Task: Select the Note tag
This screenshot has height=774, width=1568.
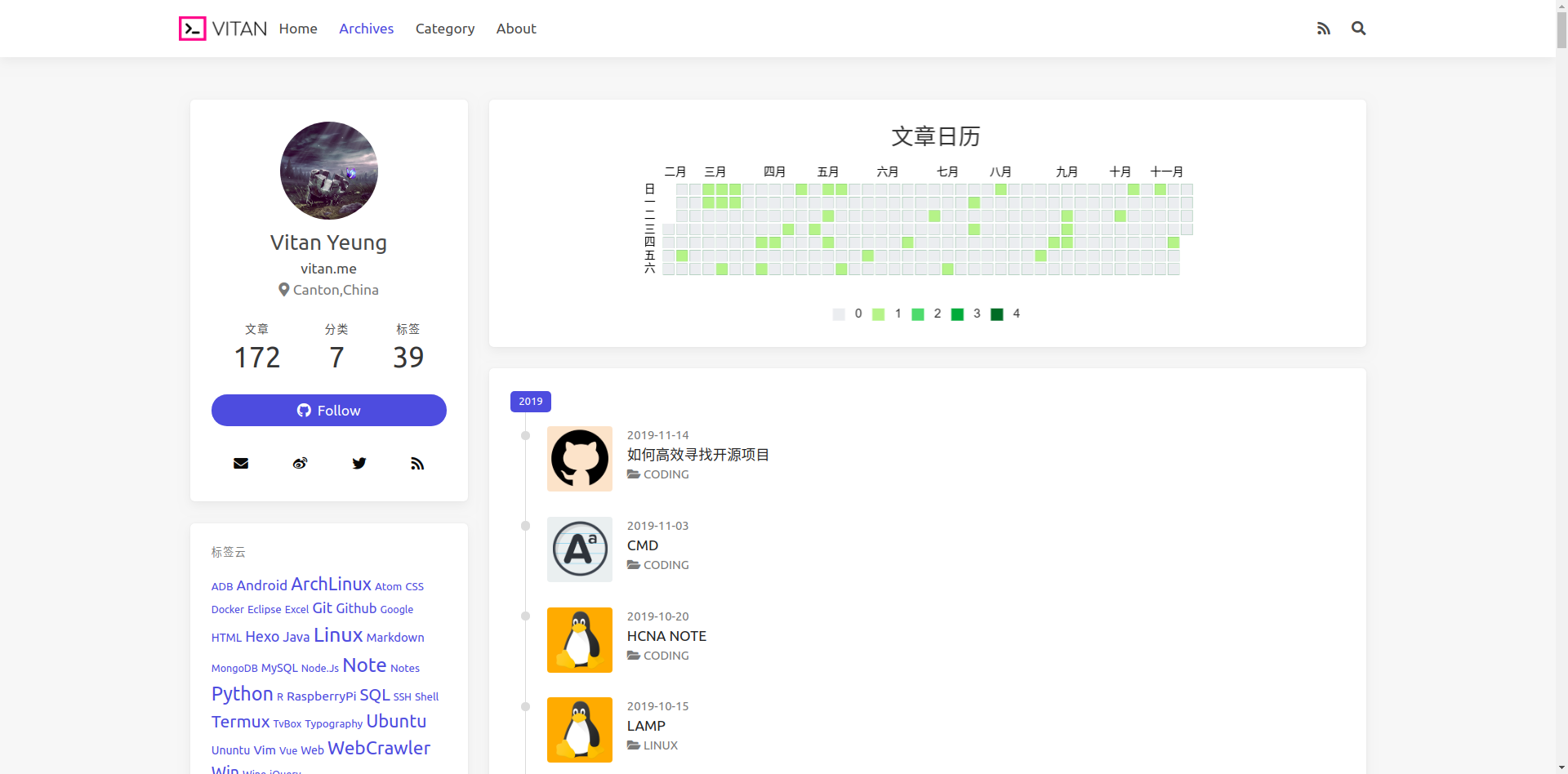Action: [x=364, y=665]
